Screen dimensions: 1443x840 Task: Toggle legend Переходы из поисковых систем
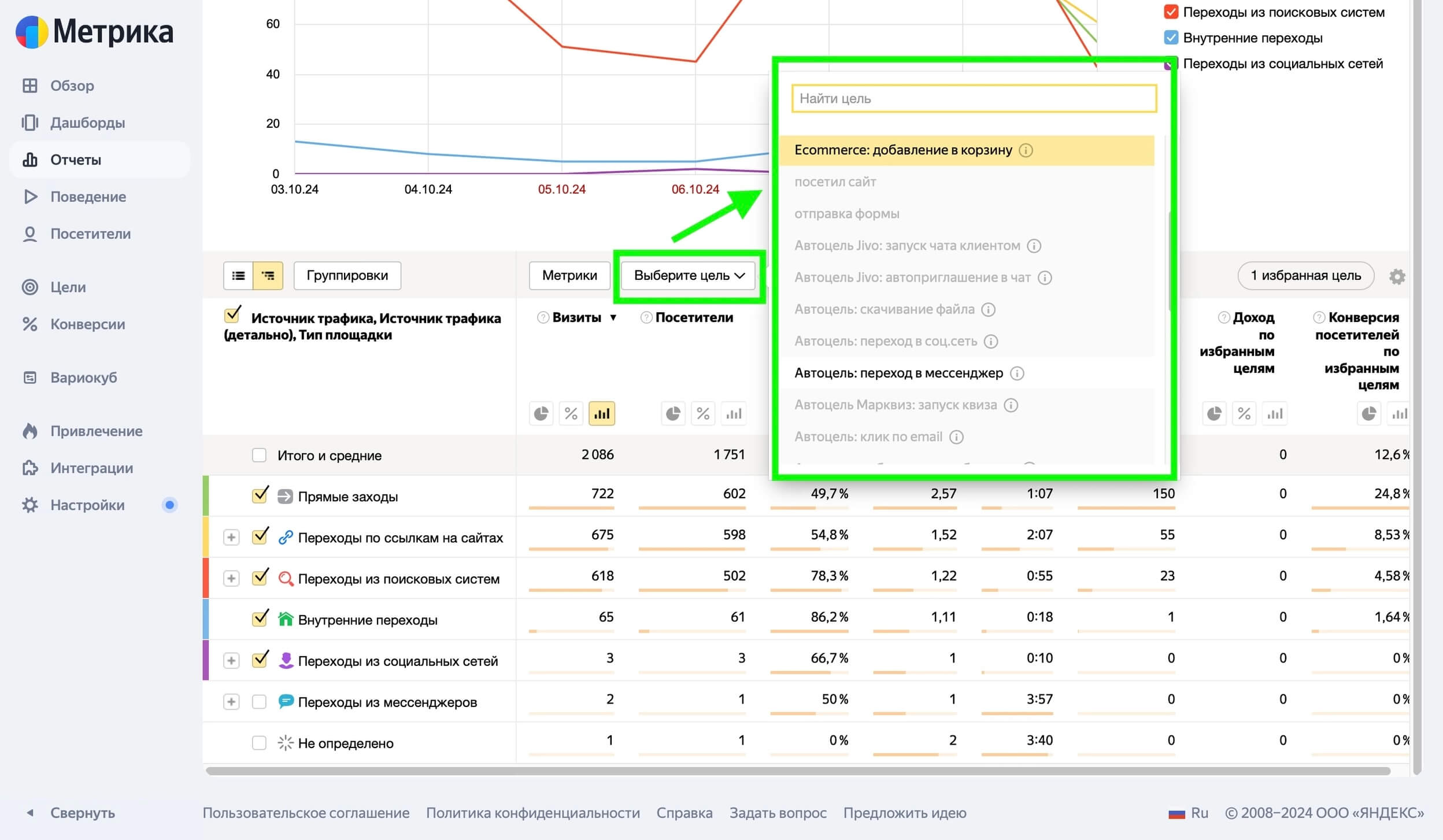(x=1171, y=12)
